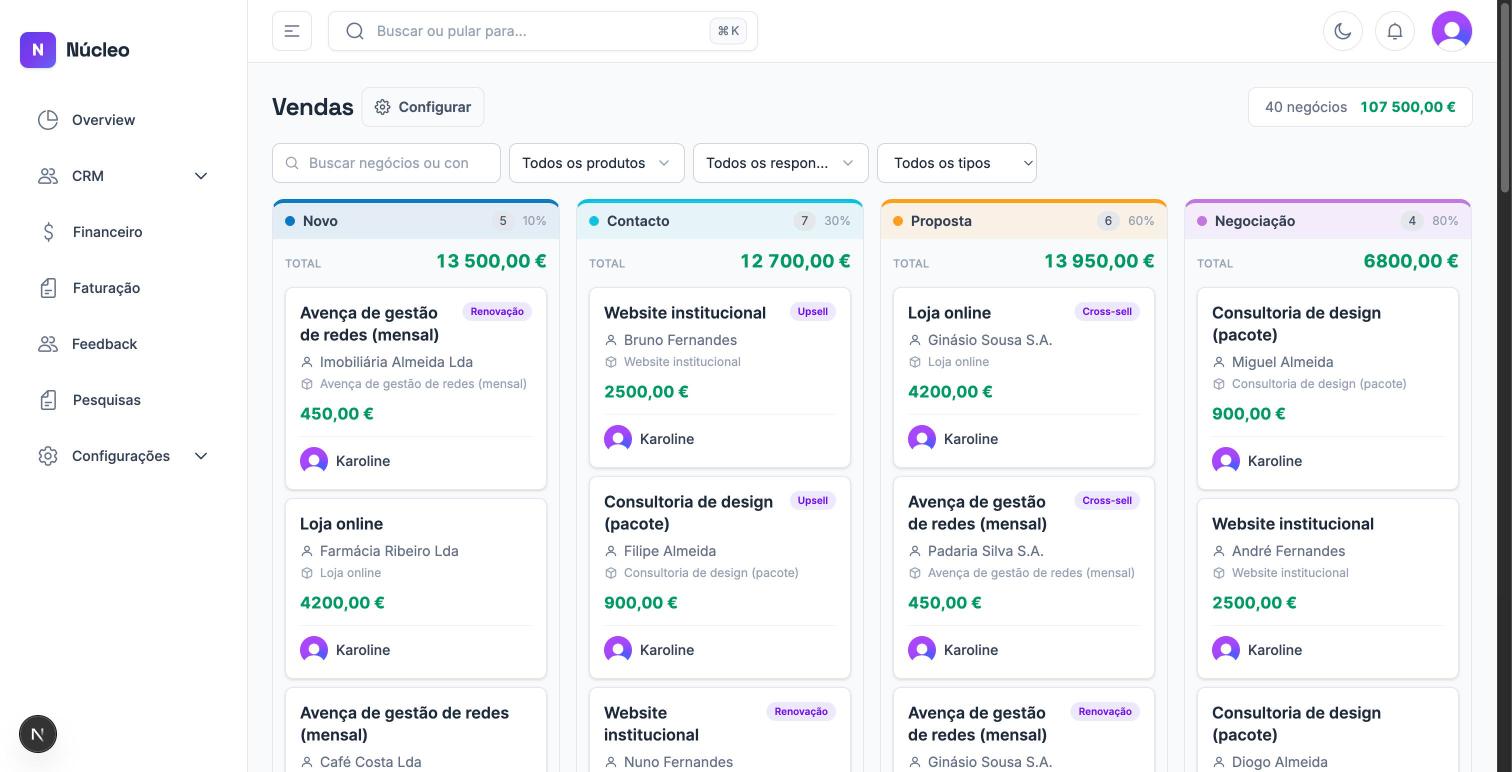Screen dimensions: 1512x772
Task: Click the Overview pie chart icon
Action: pyautogui.click(x=48, y=120)
